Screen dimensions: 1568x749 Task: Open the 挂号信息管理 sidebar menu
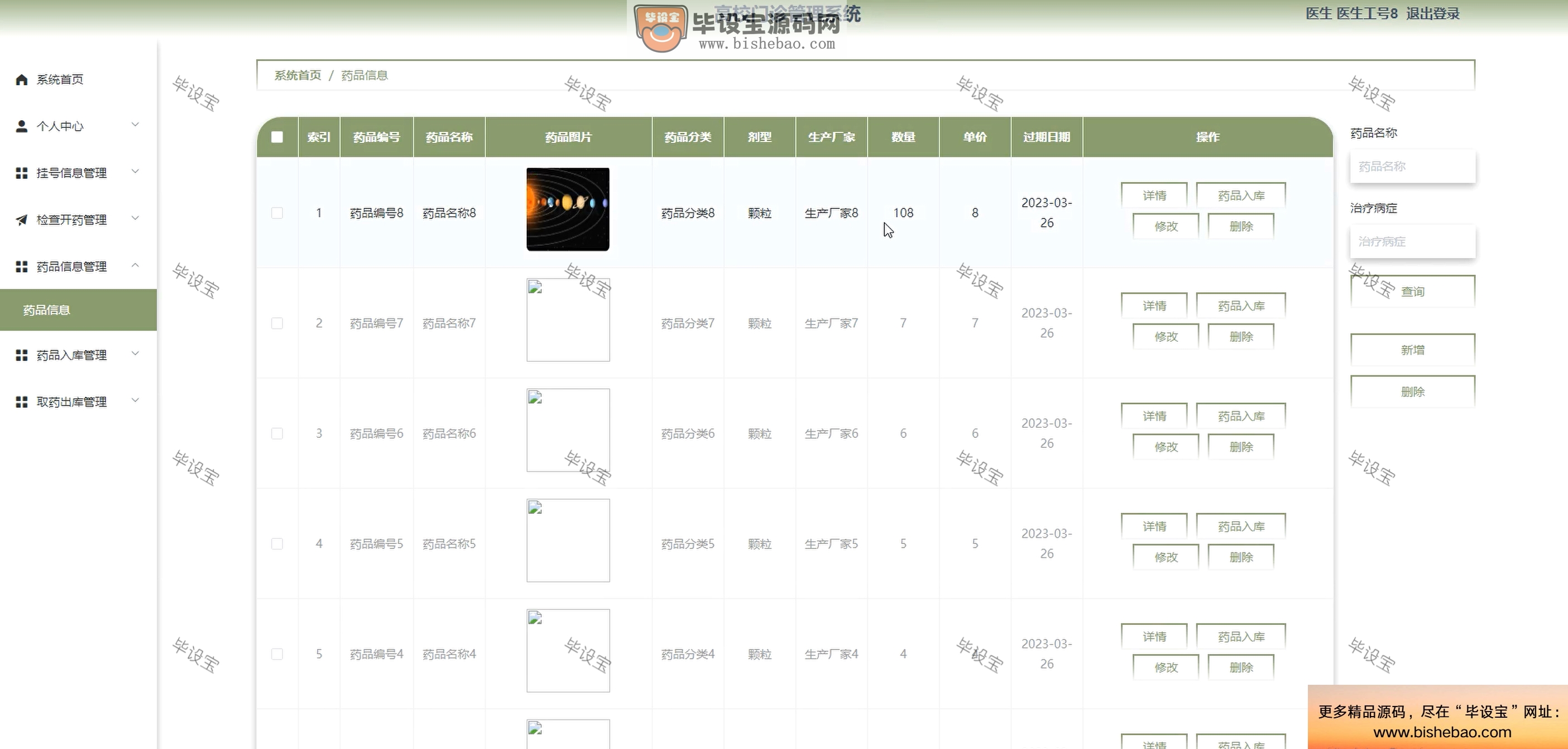coord(78,173)
